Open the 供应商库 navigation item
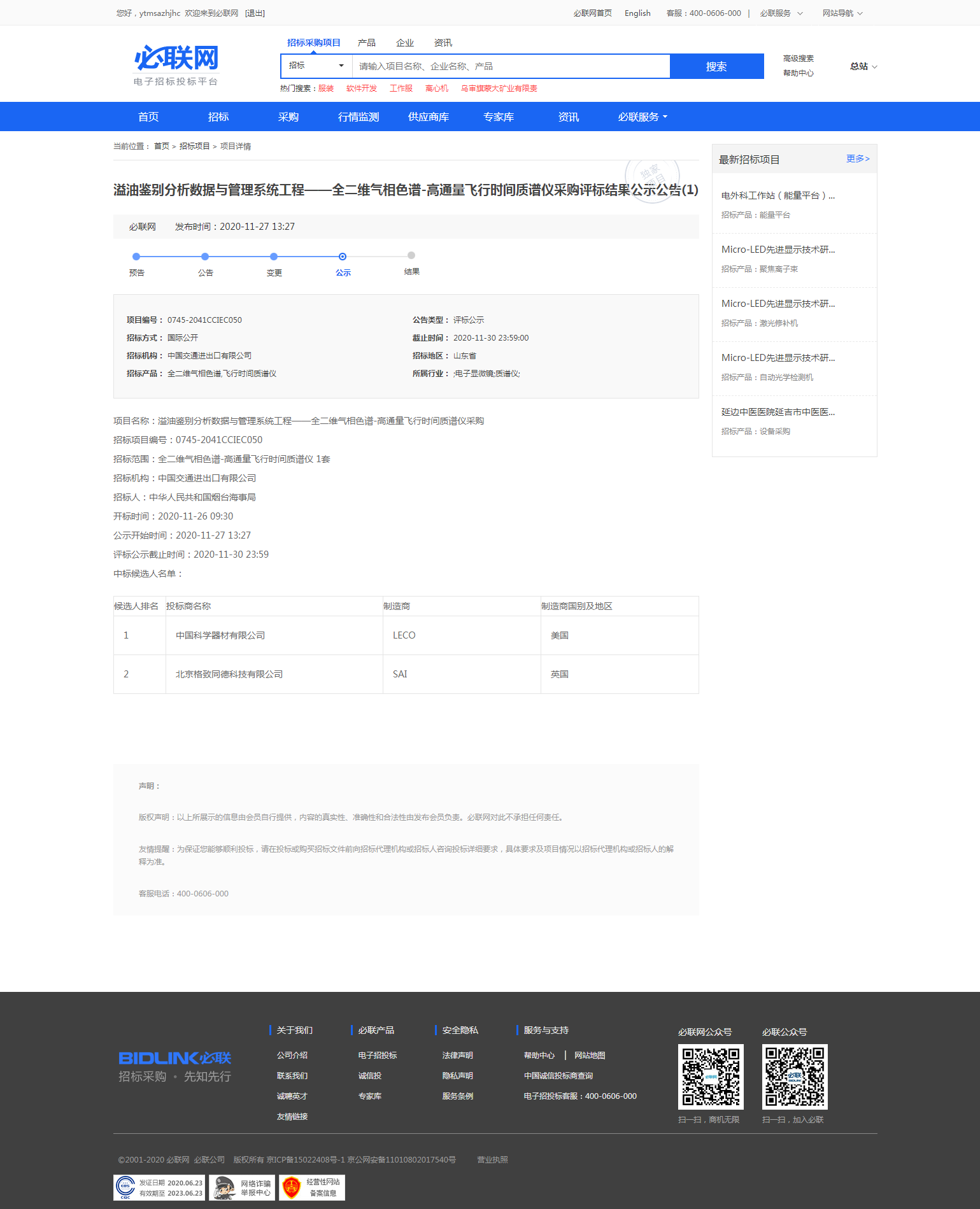The image size is (980, 1209). tap(429, 117)
